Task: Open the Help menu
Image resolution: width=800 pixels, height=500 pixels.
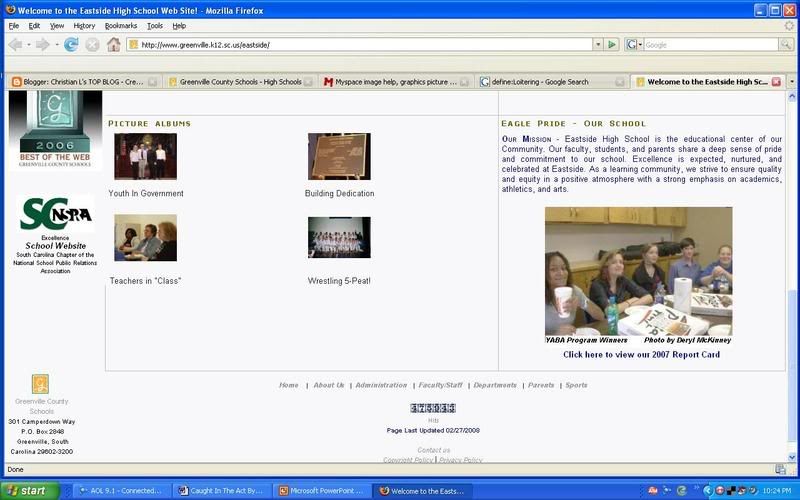Action: point(179,26)
